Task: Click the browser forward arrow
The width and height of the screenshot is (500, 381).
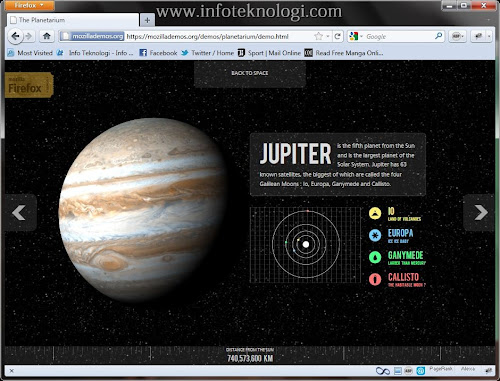Action: pyautogui.click(x=29, y=36)
